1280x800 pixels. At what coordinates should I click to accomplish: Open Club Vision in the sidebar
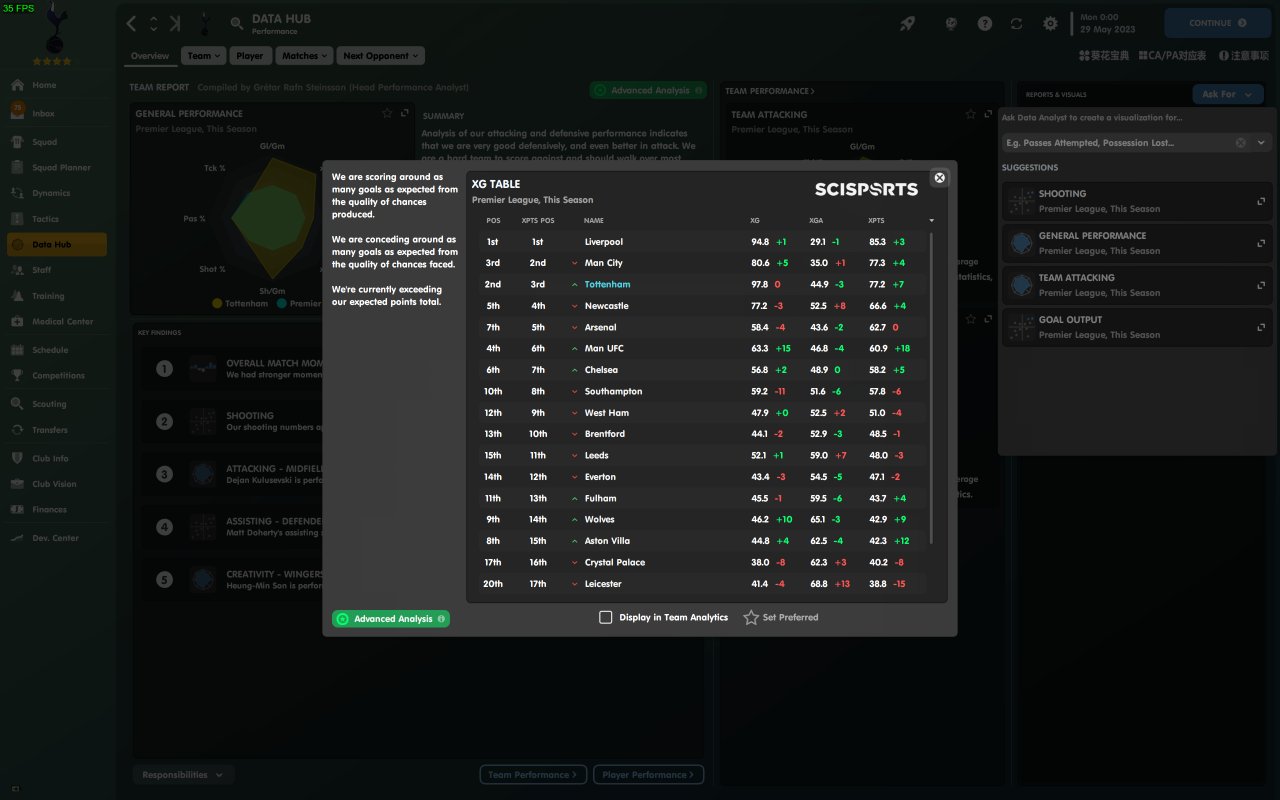[x=55, y=484]
